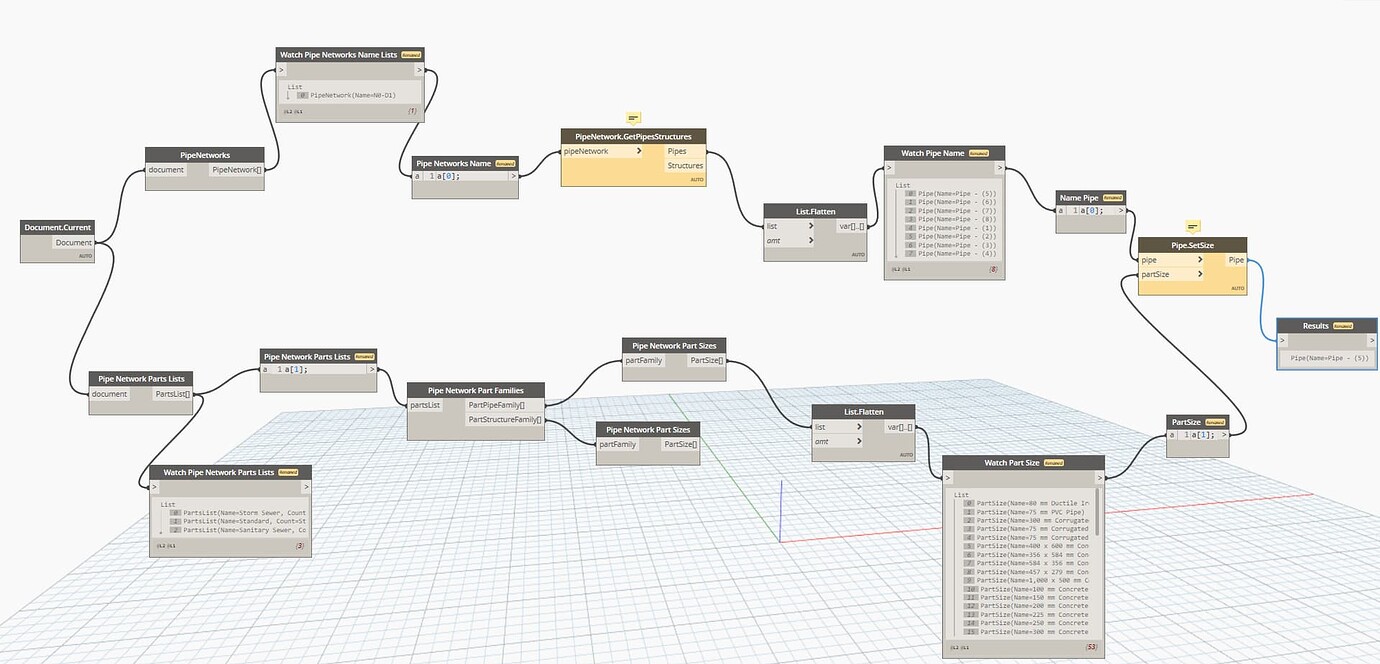
Task: Click the Renamed badge on Name Pipe code block
Action: coord(1113,197)
